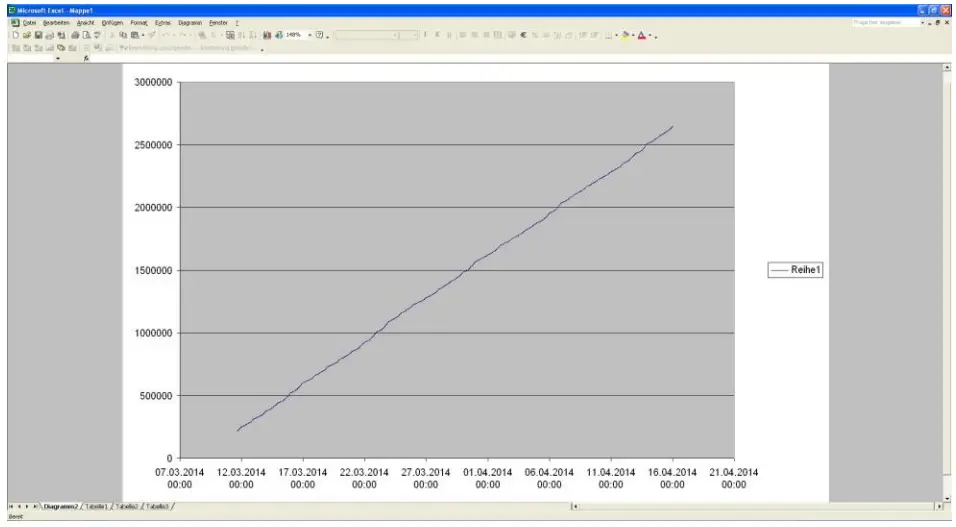
Task: Open the Format menu
Action: [139, 23]
